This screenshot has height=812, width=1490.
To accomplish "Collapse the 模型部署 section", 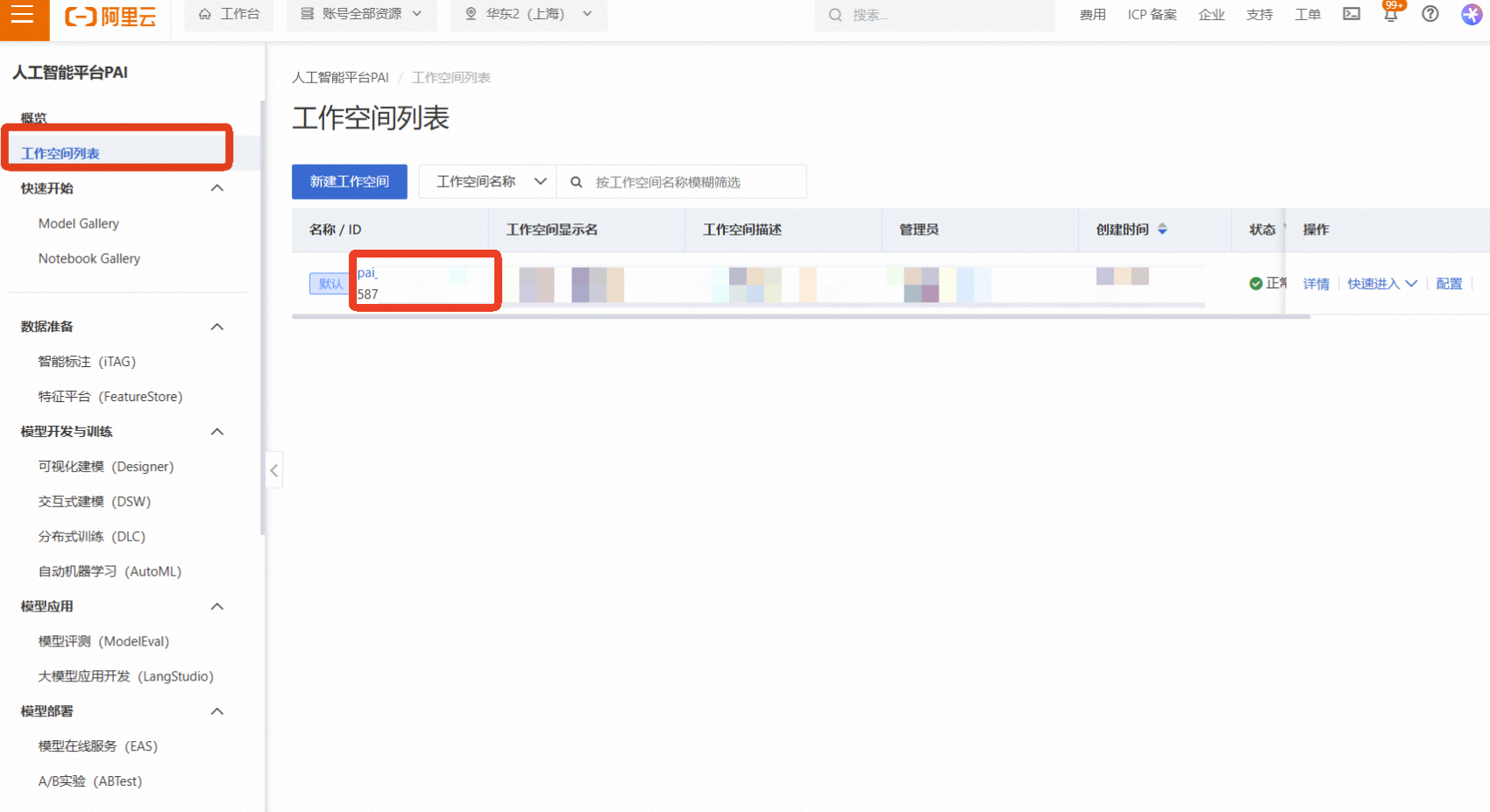I will click(217, 711).
